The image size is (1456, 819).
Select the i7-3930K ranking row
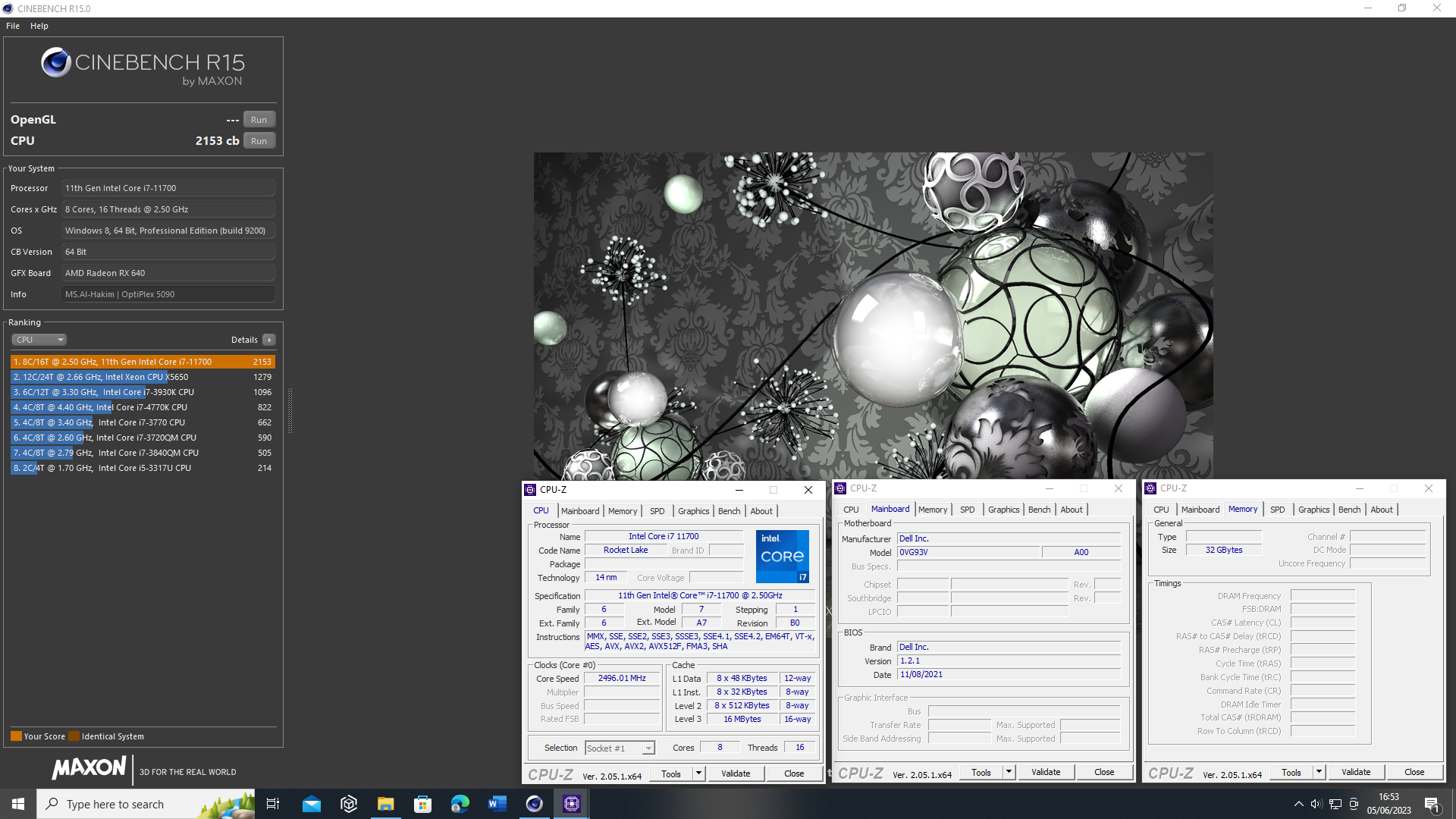click(x=143, y=392)
